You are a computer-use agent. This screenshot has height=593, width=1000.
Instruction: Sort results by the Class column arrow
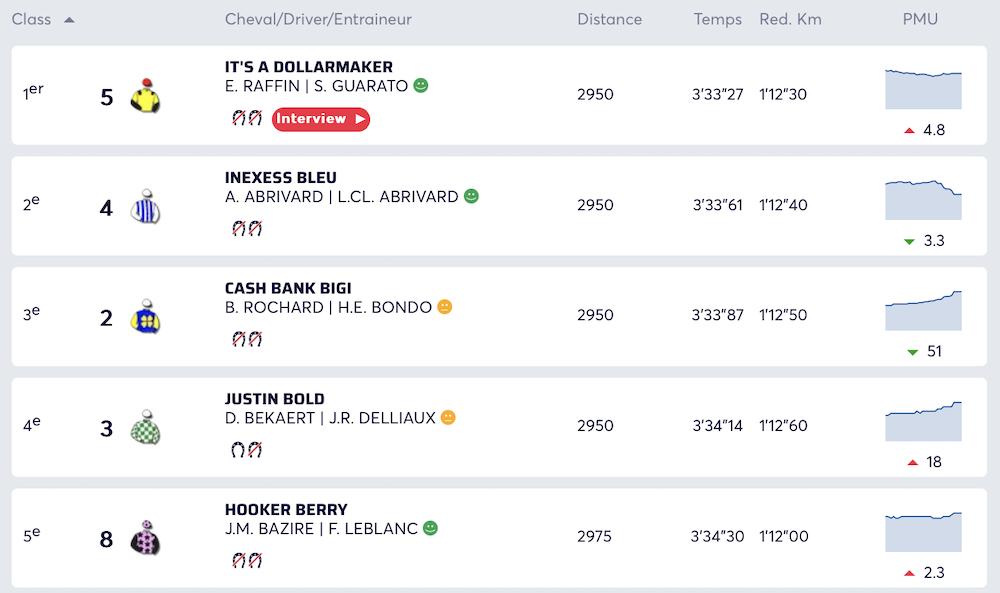click(x=68, y=19)
